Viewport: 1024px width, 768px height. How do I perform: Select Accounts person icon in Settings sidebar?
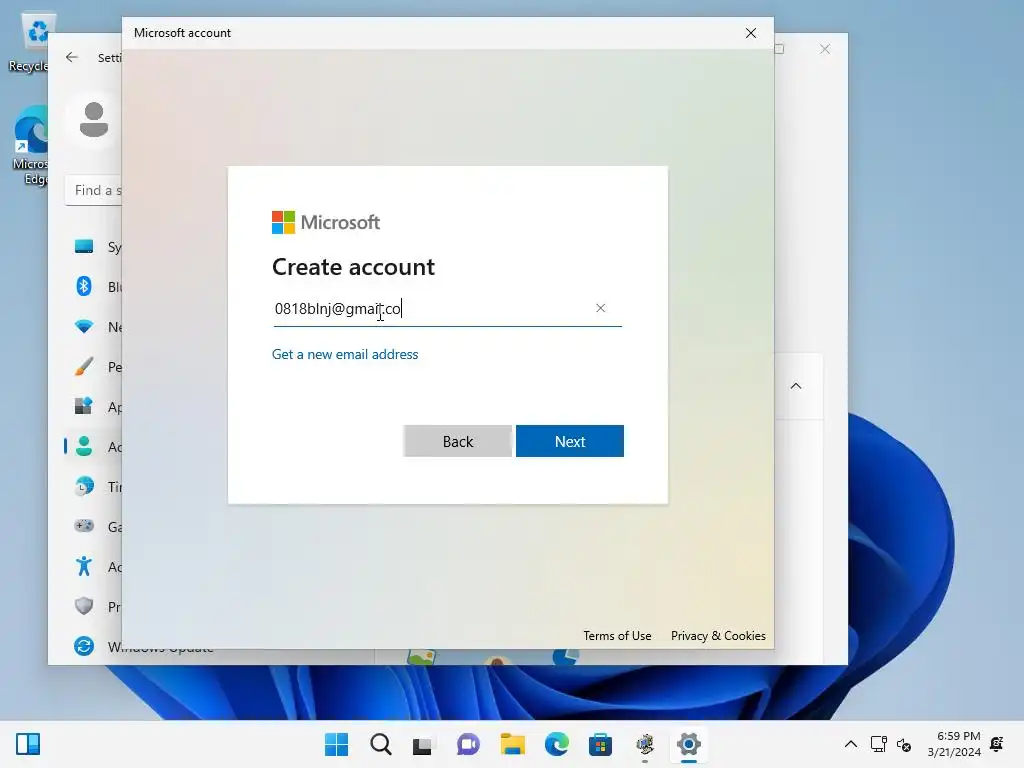[x=84, y=447]
